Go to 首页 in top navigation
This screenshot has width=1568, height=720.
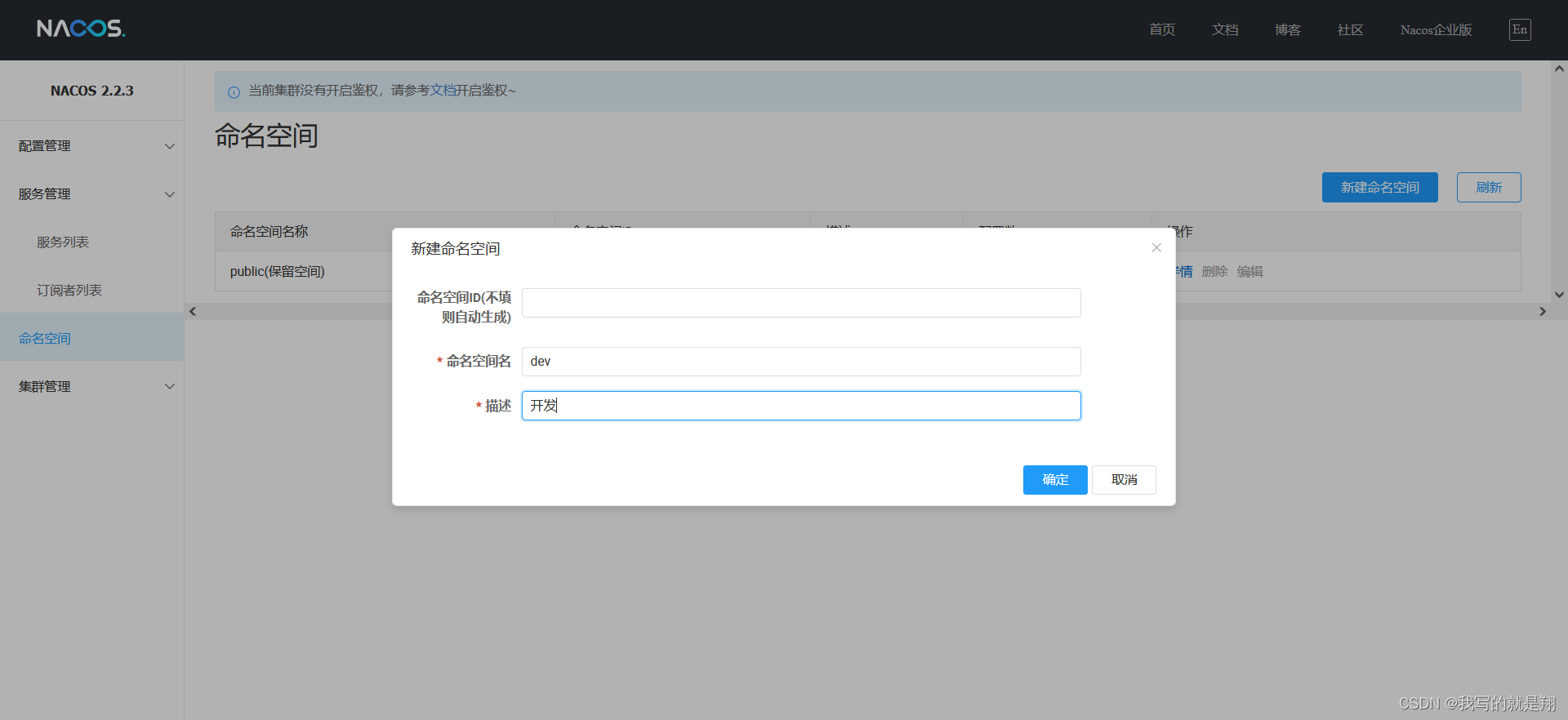[x=1162, y=29]
